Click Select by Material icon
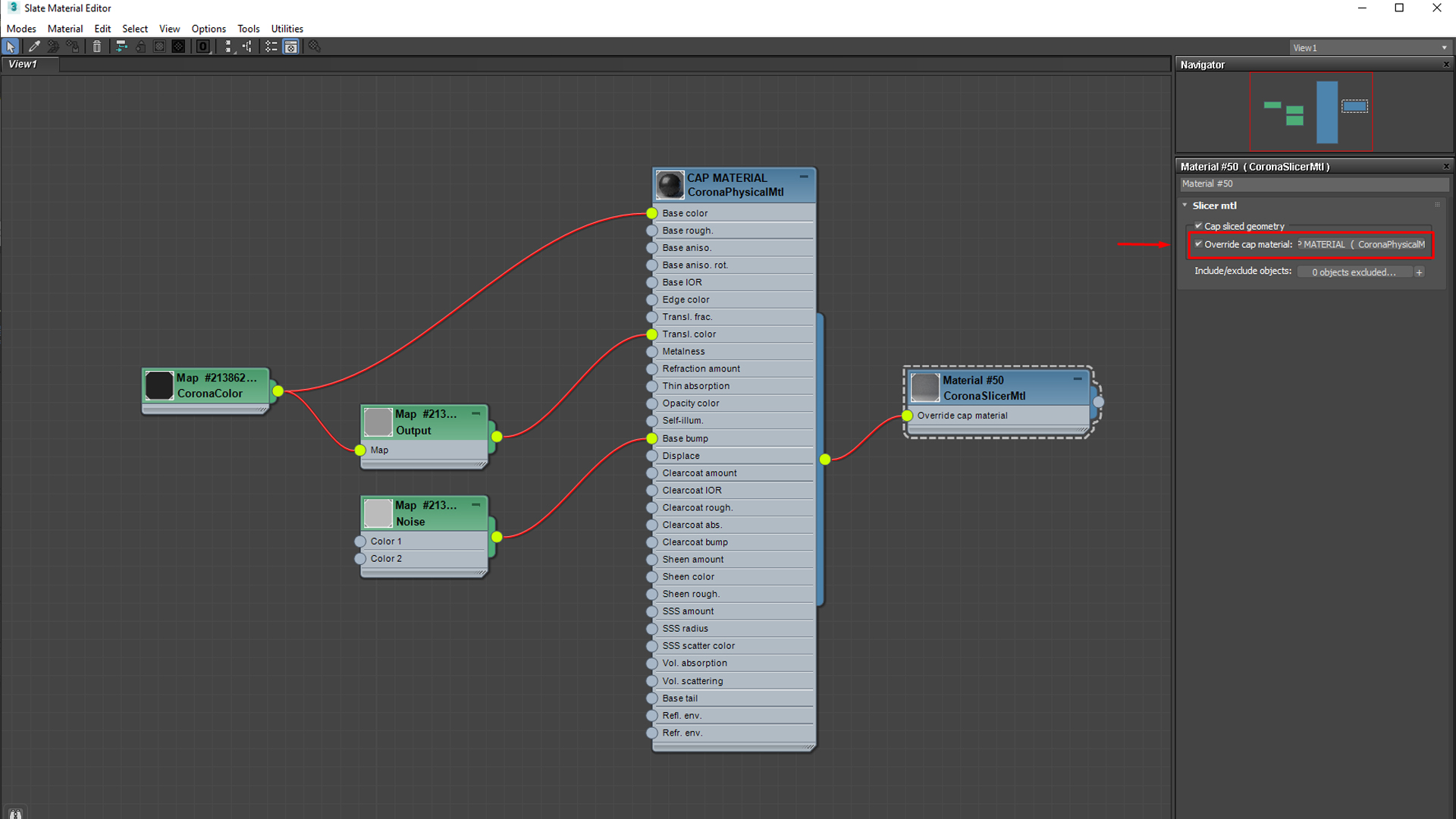The image size is (1456, 819). tap(315, 47)
